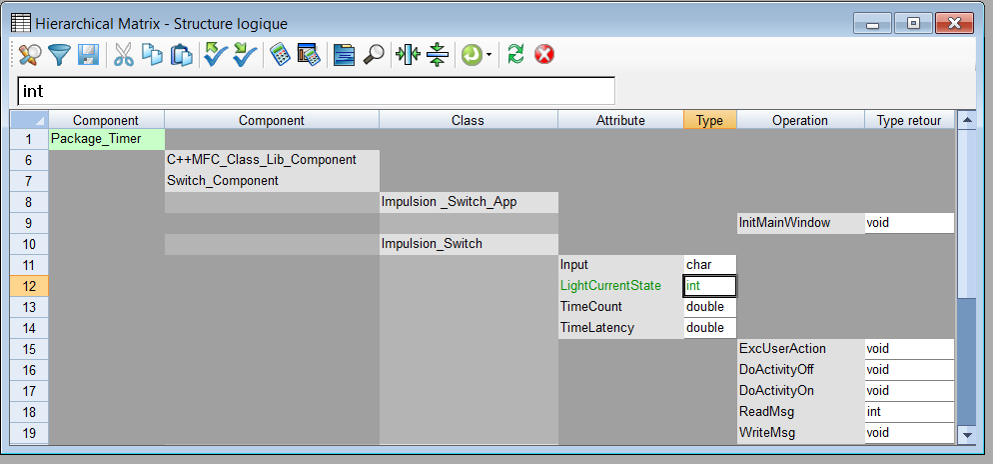Click the filter funnel icon
This screenshot has height=464, width=993.
click(x=60, y=55)
